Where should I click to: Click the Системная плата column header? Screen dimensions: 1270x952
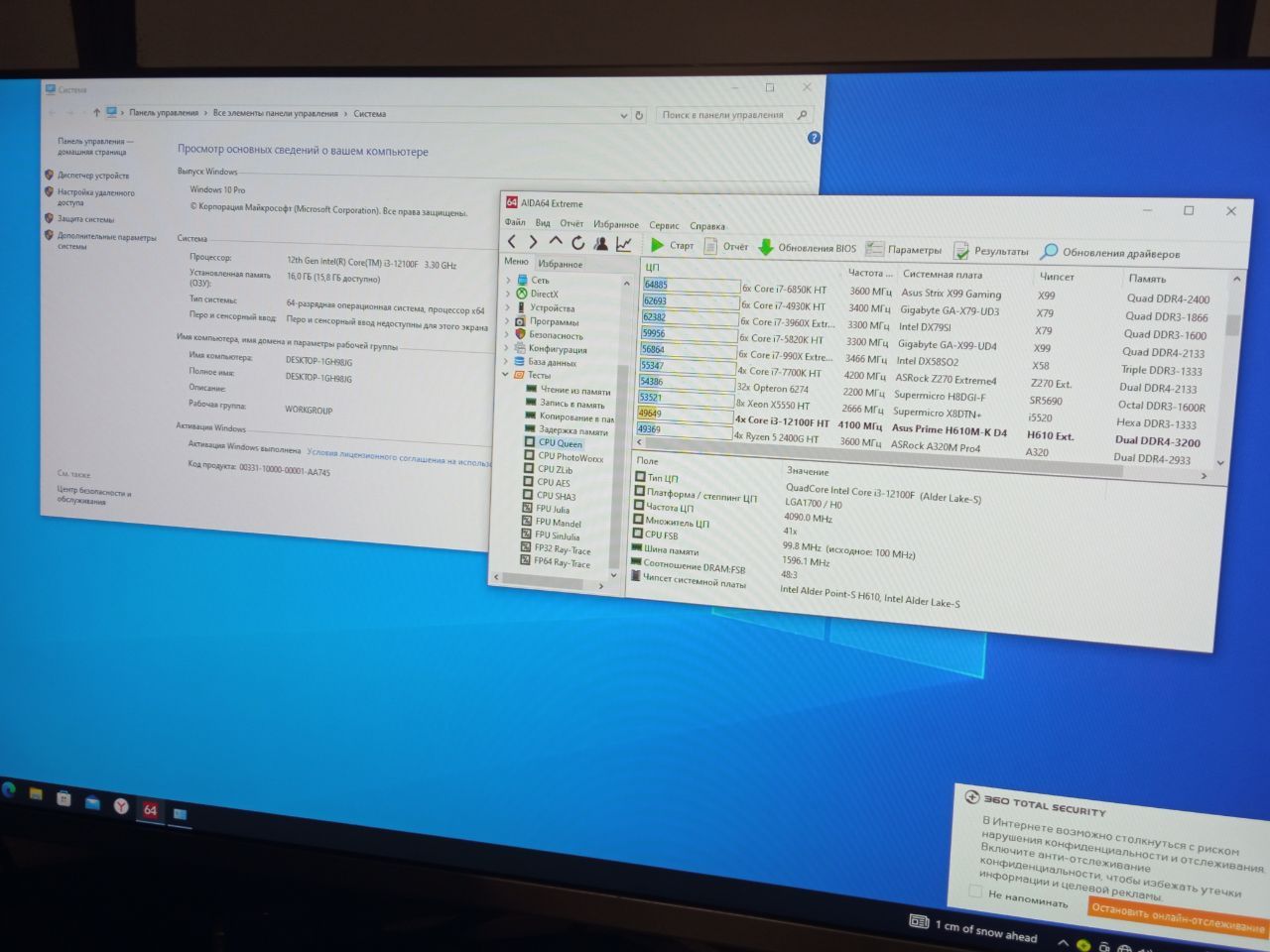click(x=942, y=275)
